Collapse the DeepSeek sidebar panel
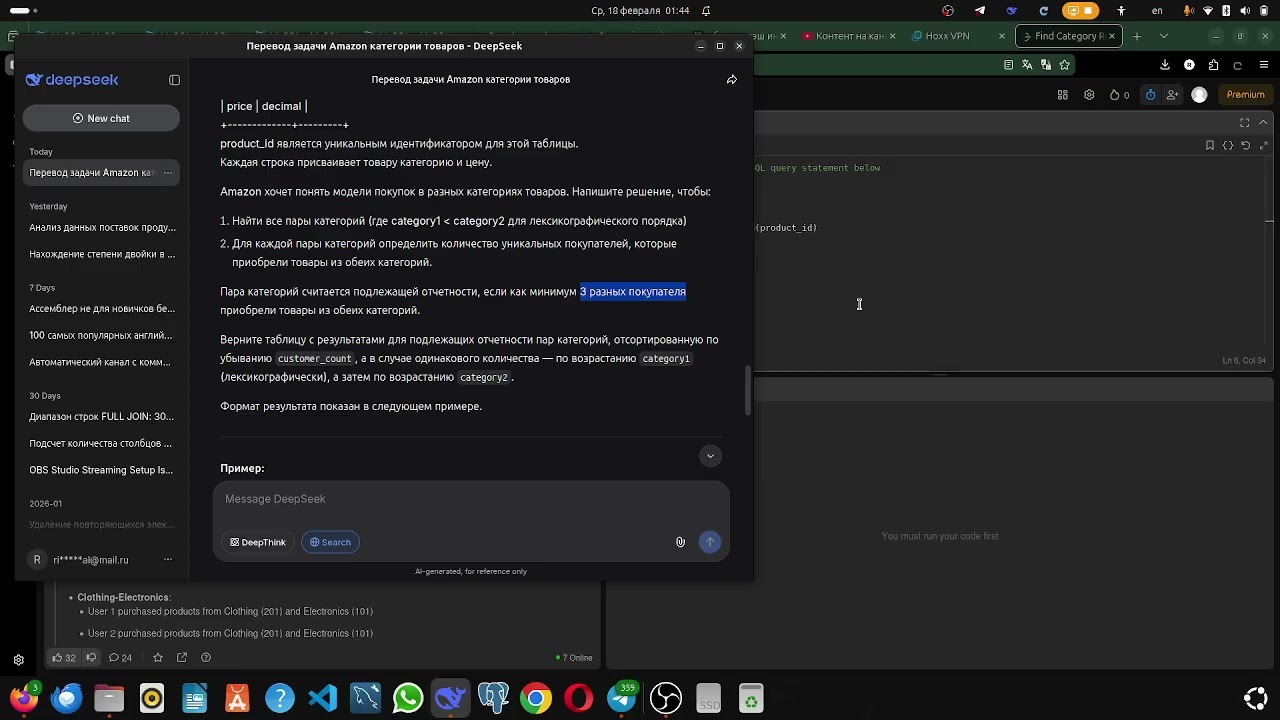The image size is (1280, 720). (x=174, y=80)
